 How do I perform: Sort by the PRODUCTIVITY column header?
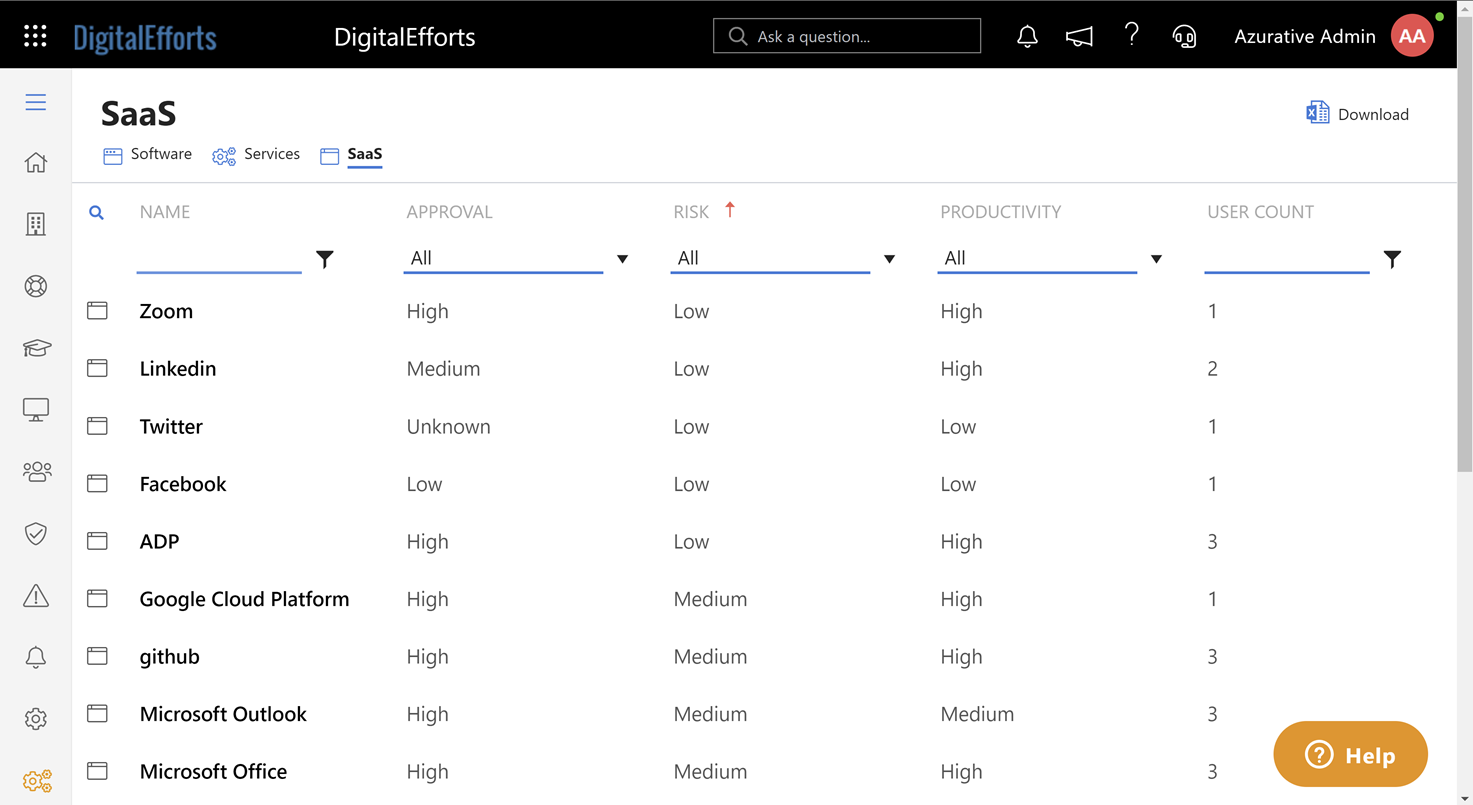(1001, 212)
